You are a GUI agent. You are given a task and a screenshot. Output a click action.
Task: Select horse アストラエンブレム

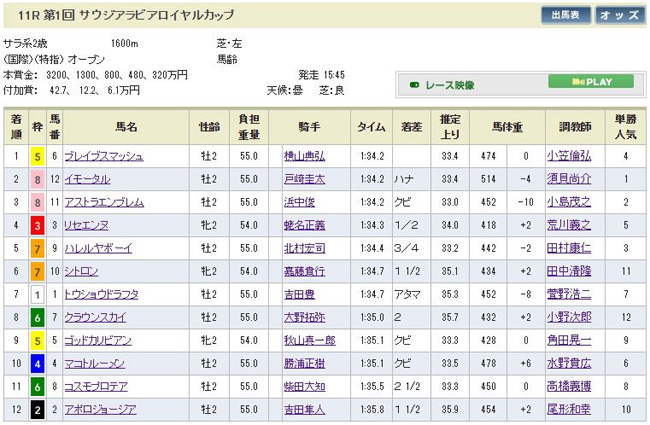point(100,199)
